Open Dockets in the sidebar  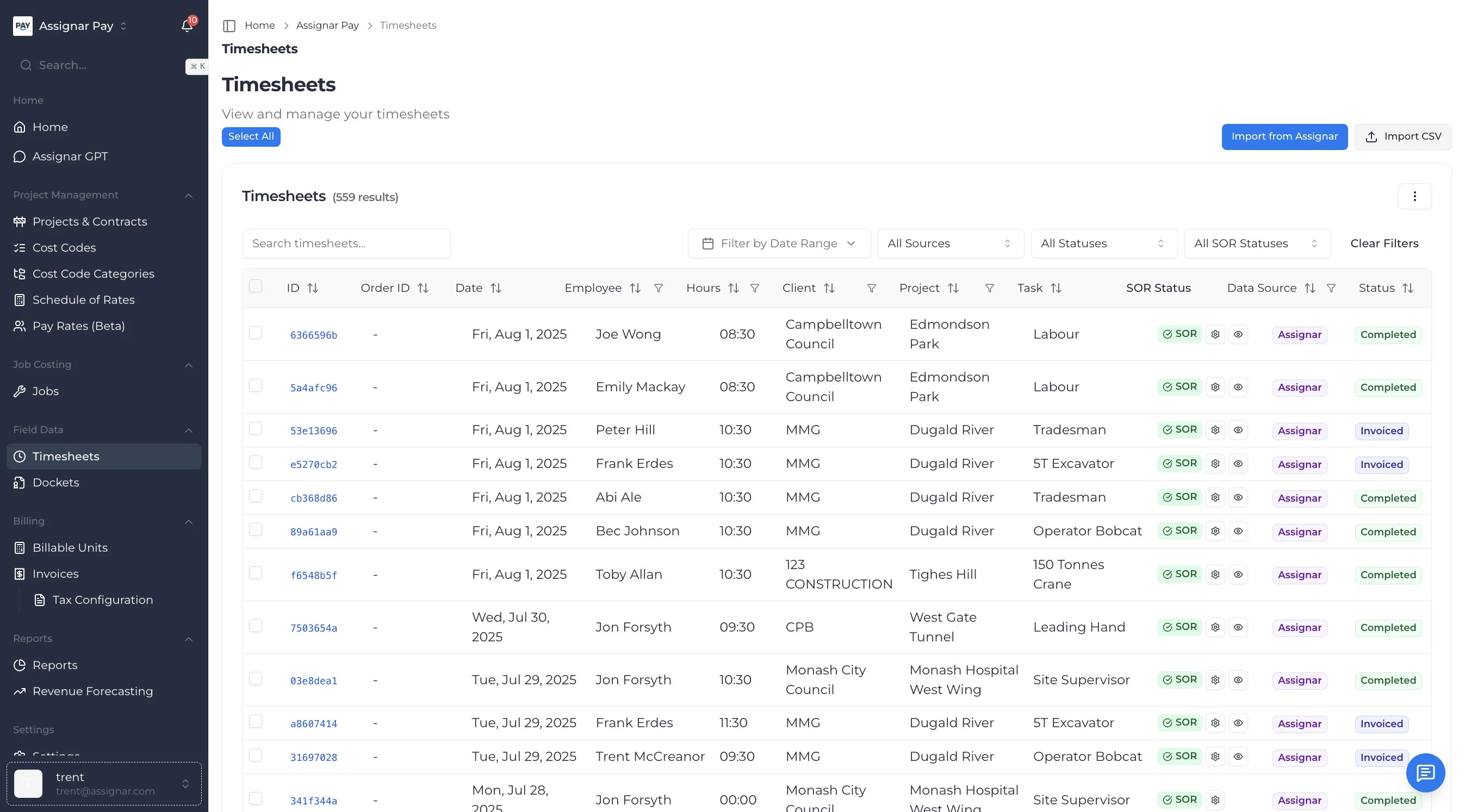[55, 483]
